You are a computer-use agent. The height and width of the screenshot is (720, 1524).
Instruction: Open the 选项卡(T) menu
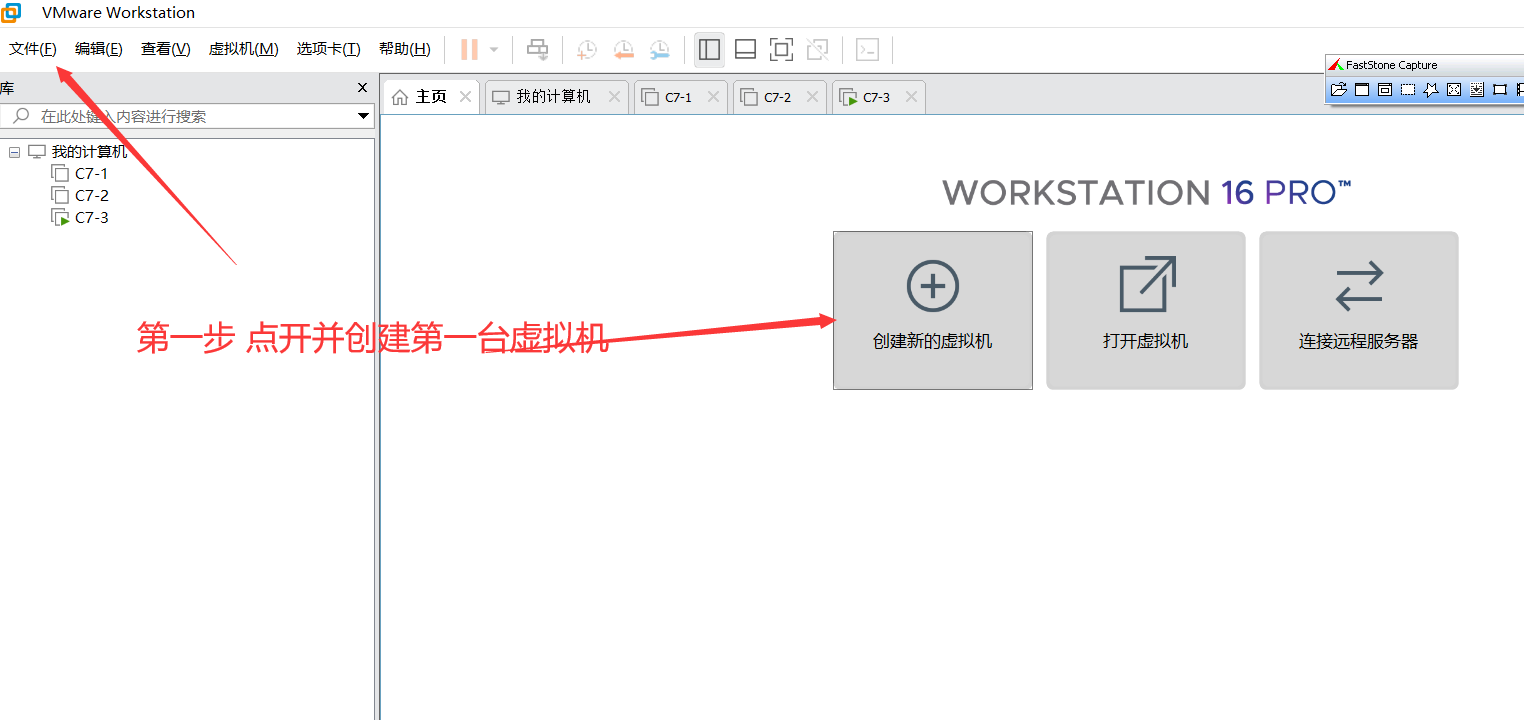click(328, 49)
